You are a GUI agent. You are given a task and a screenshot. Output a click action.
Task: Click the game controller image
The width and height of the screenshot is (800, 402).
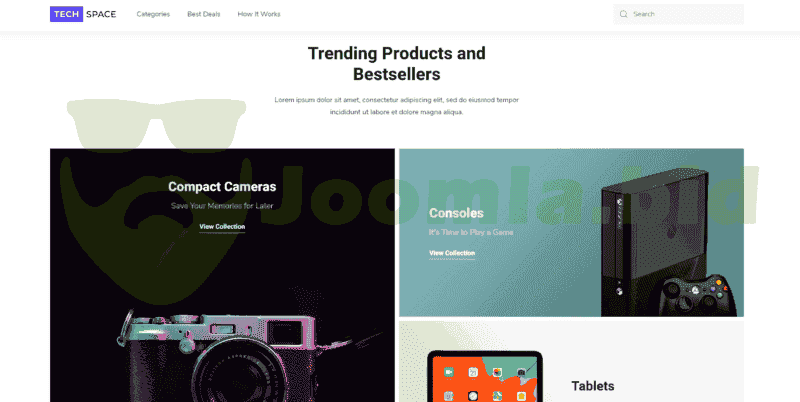[x=697, y=295]
